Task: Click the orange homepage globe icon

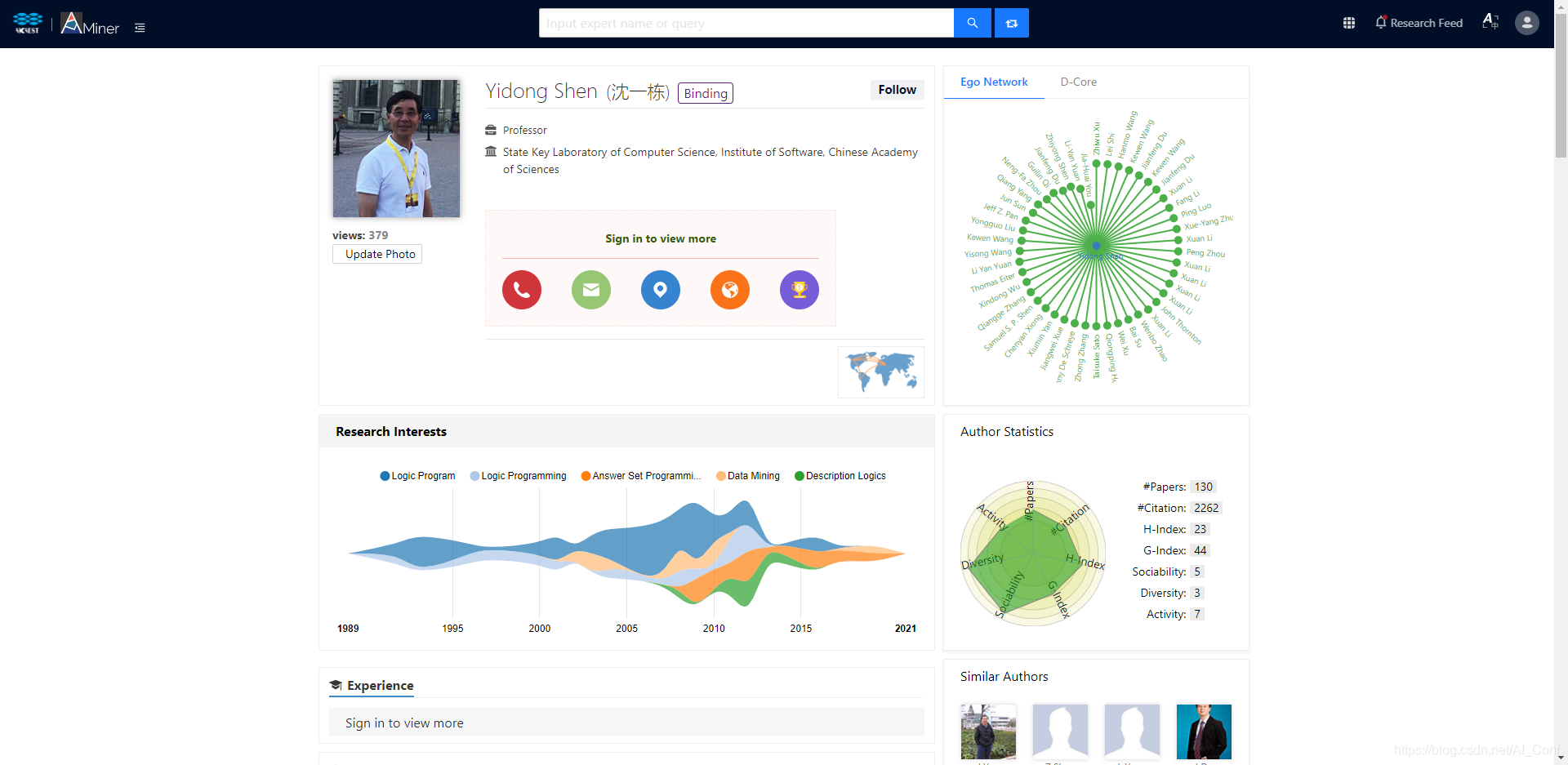Action: click(x=730, y=290)
